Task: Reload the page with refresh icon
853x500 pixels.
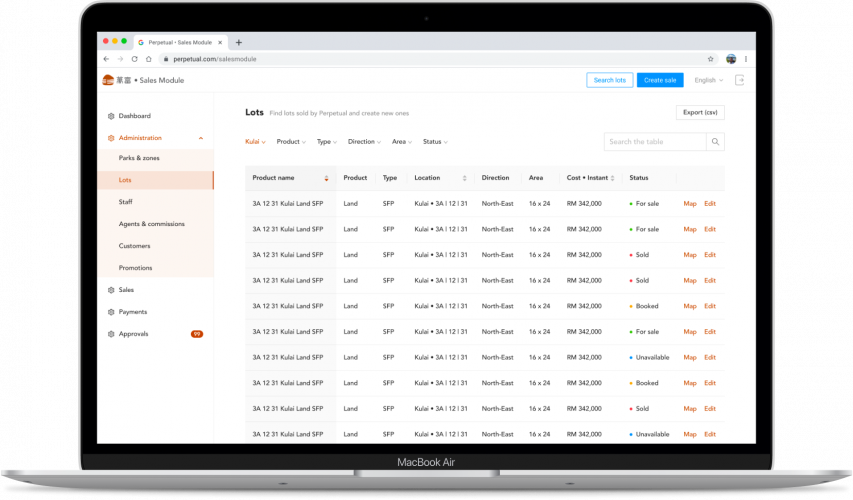Action: [x=134, y=59]
